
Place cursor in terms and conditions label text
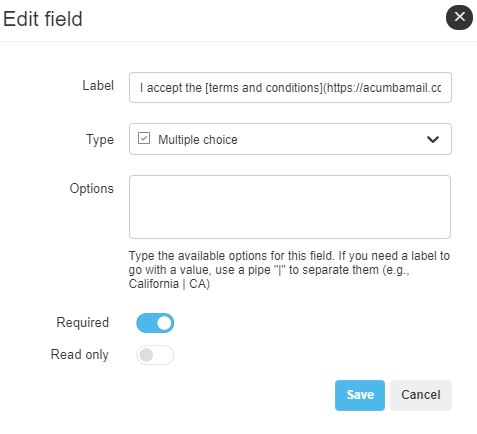click(x=264, y=88)
